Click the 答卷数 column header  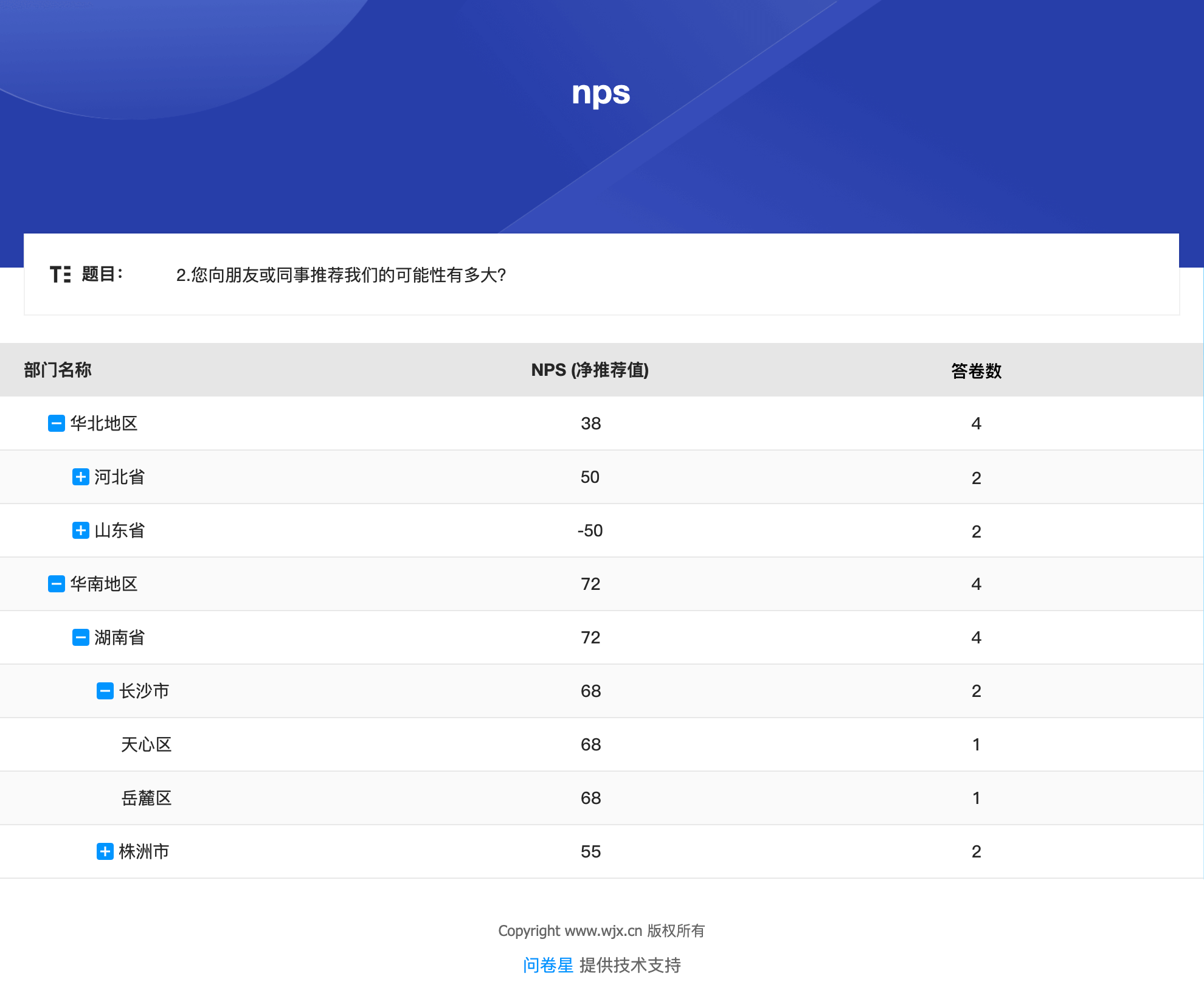[x=976, y=370]
